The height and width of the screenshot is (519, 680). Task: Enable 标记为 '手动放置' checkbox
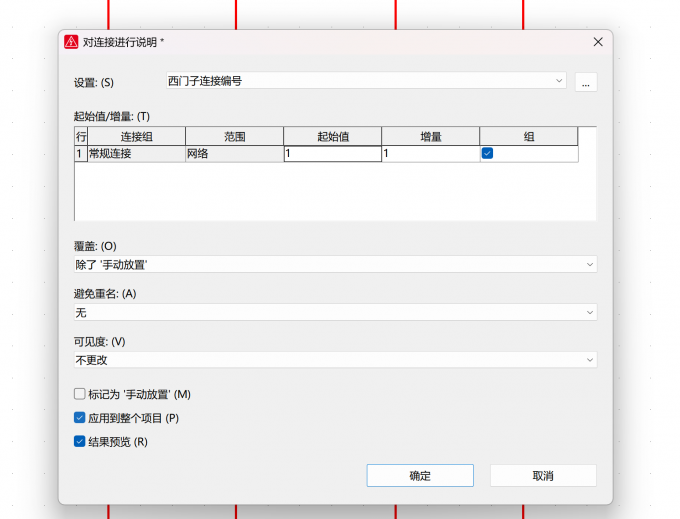click(79, 394)
